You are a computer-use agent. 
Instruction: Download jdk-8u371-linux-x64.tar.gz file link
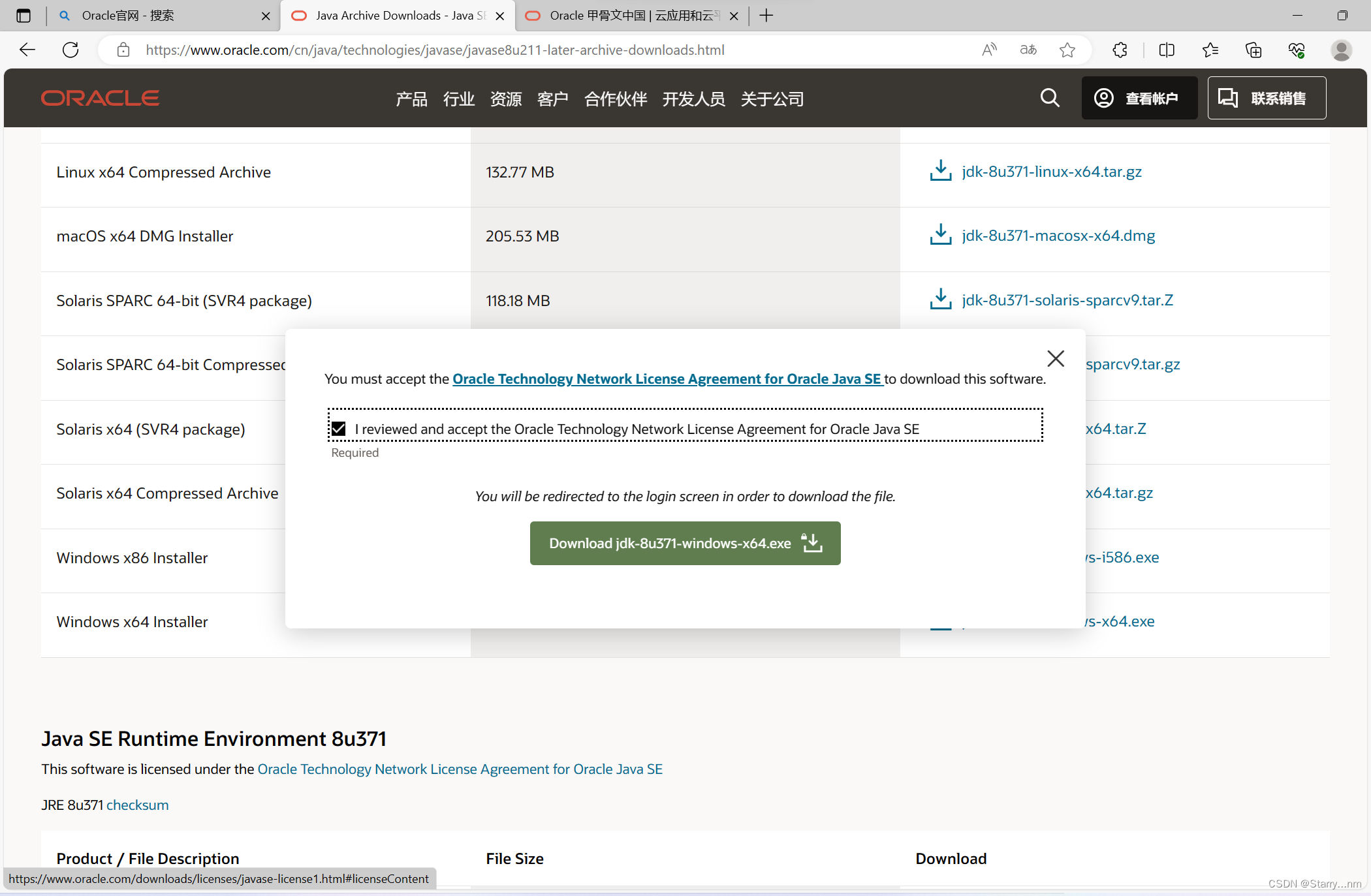coord(1051,172)
